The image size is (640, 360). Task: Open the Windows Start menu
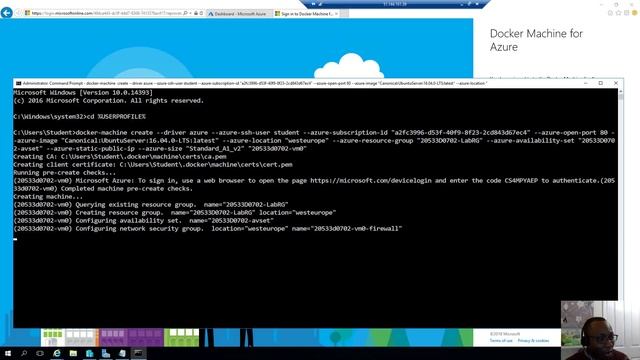click(8, 353)
